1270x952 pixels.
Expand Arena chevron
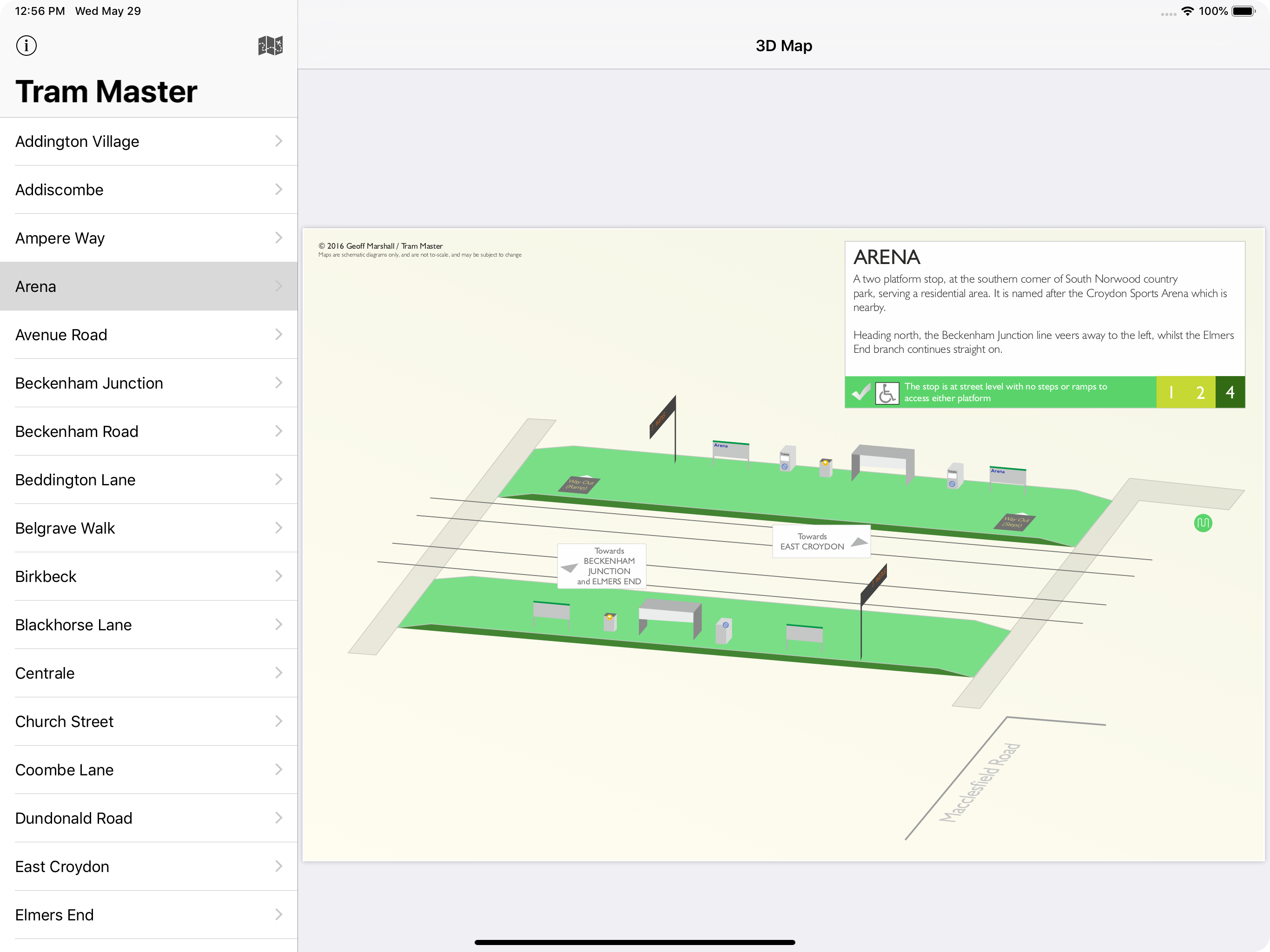(x=278, y=286)
